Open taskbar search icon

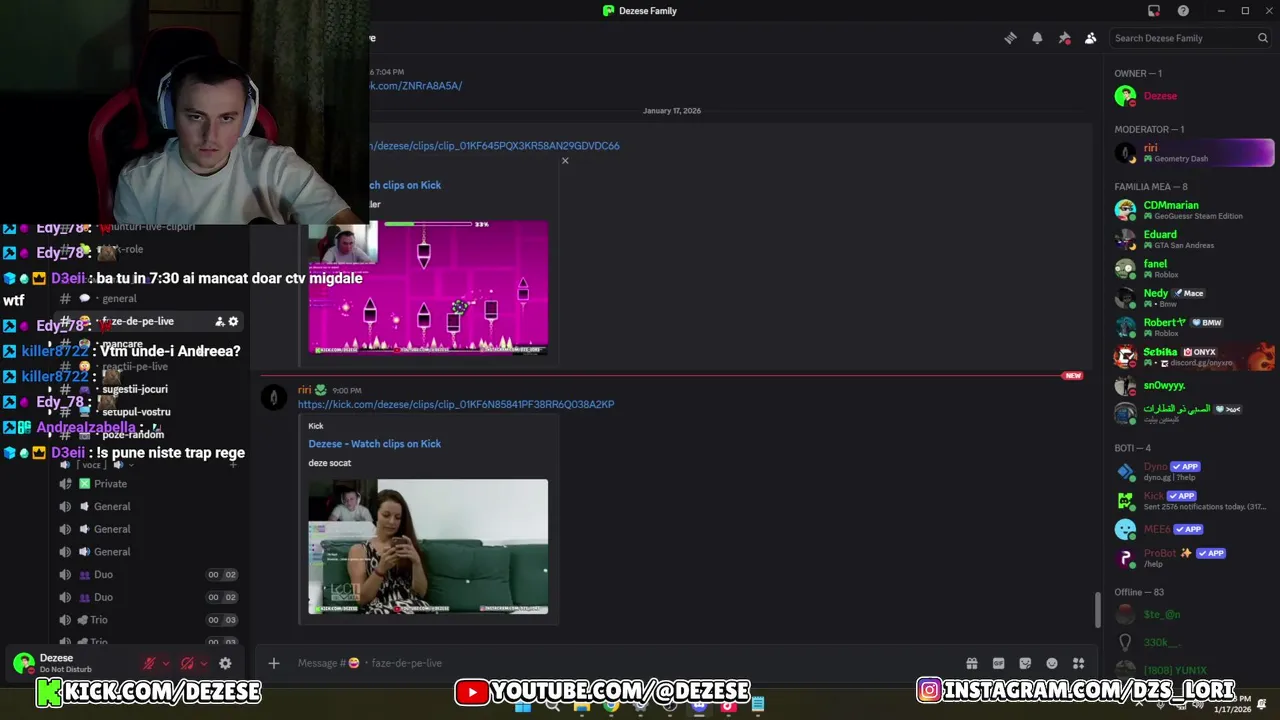[x=552, y=706]
